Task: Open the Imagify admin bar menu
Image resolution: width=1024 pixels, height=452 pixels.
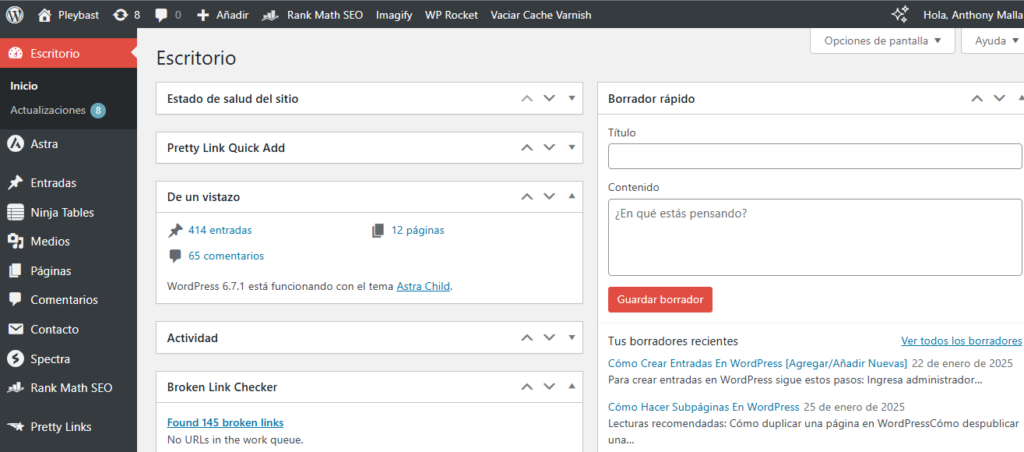Action: 394,14
